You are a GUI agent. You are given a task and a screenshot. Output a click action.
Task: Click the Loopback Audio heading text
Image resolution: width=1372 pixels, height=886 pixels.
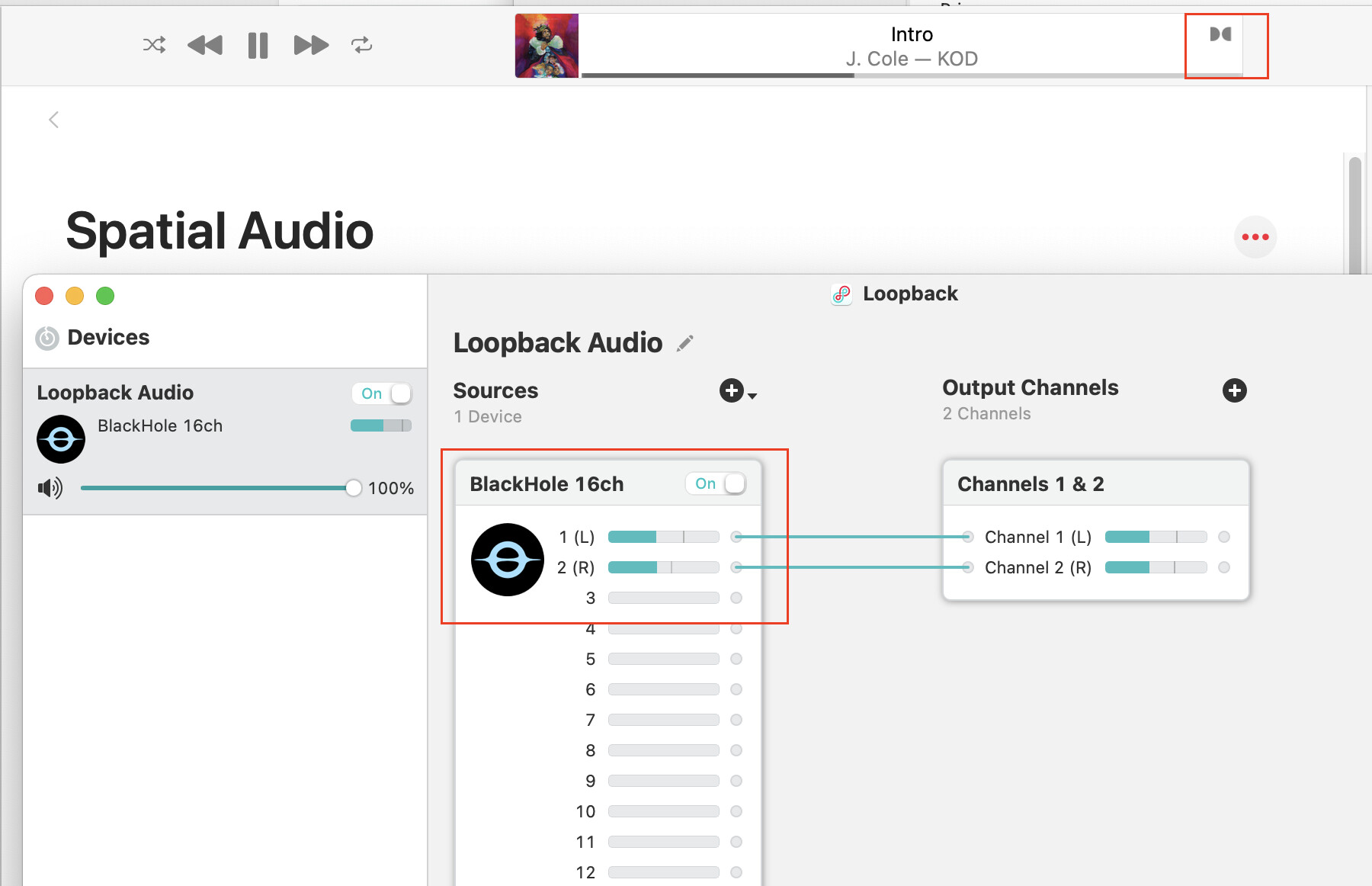pyautogui.click(x=558, y=343)
